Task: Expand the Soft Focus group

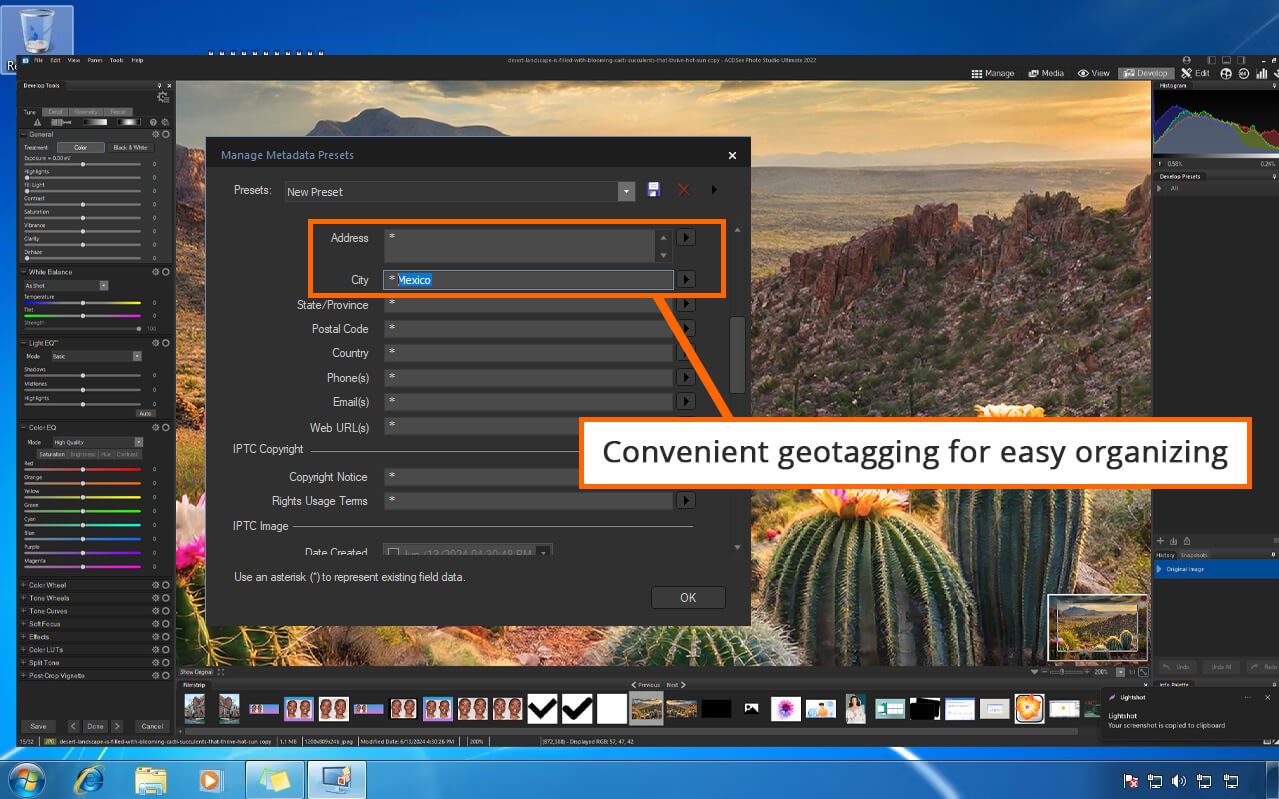Action: (x=24, y=624)
